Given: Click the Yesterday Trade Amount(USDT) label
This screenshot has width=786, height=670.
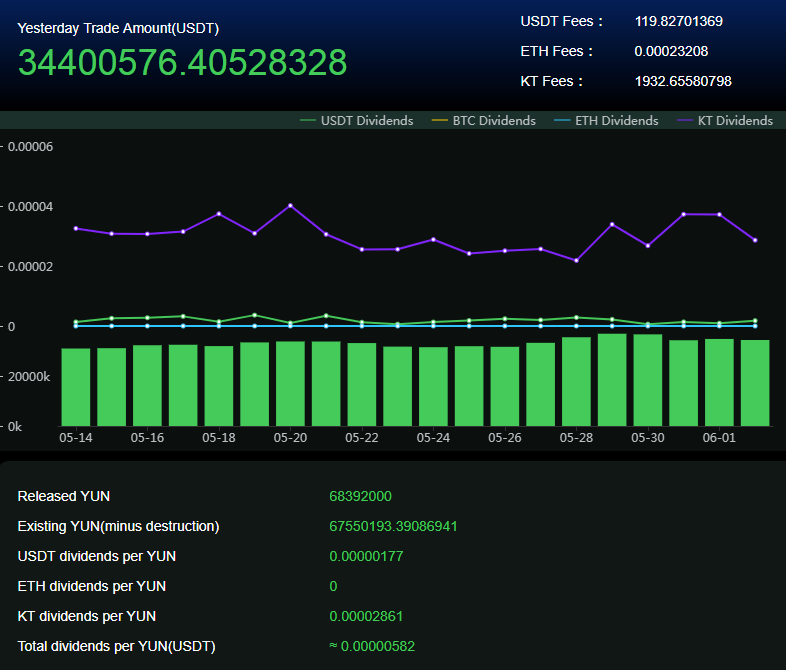Looking at the screenshot, I should click(x=118, y=29).
